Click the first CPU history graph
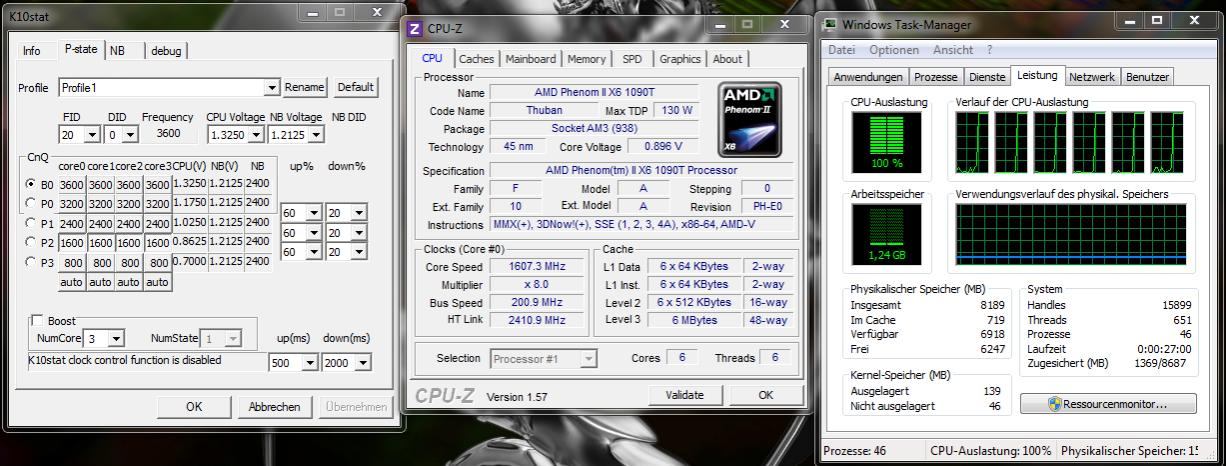This screenshot has width=1226, height=466. 972,142
